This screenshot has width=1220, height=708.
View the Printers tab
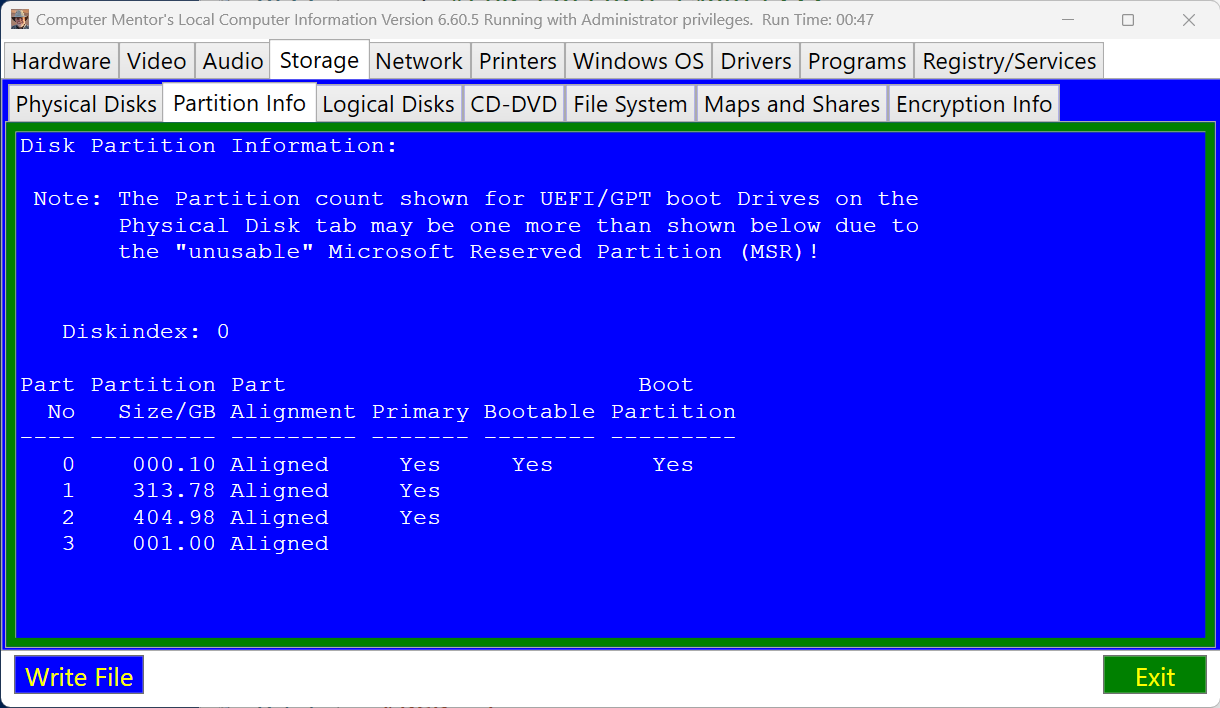[x=517, y=61]
